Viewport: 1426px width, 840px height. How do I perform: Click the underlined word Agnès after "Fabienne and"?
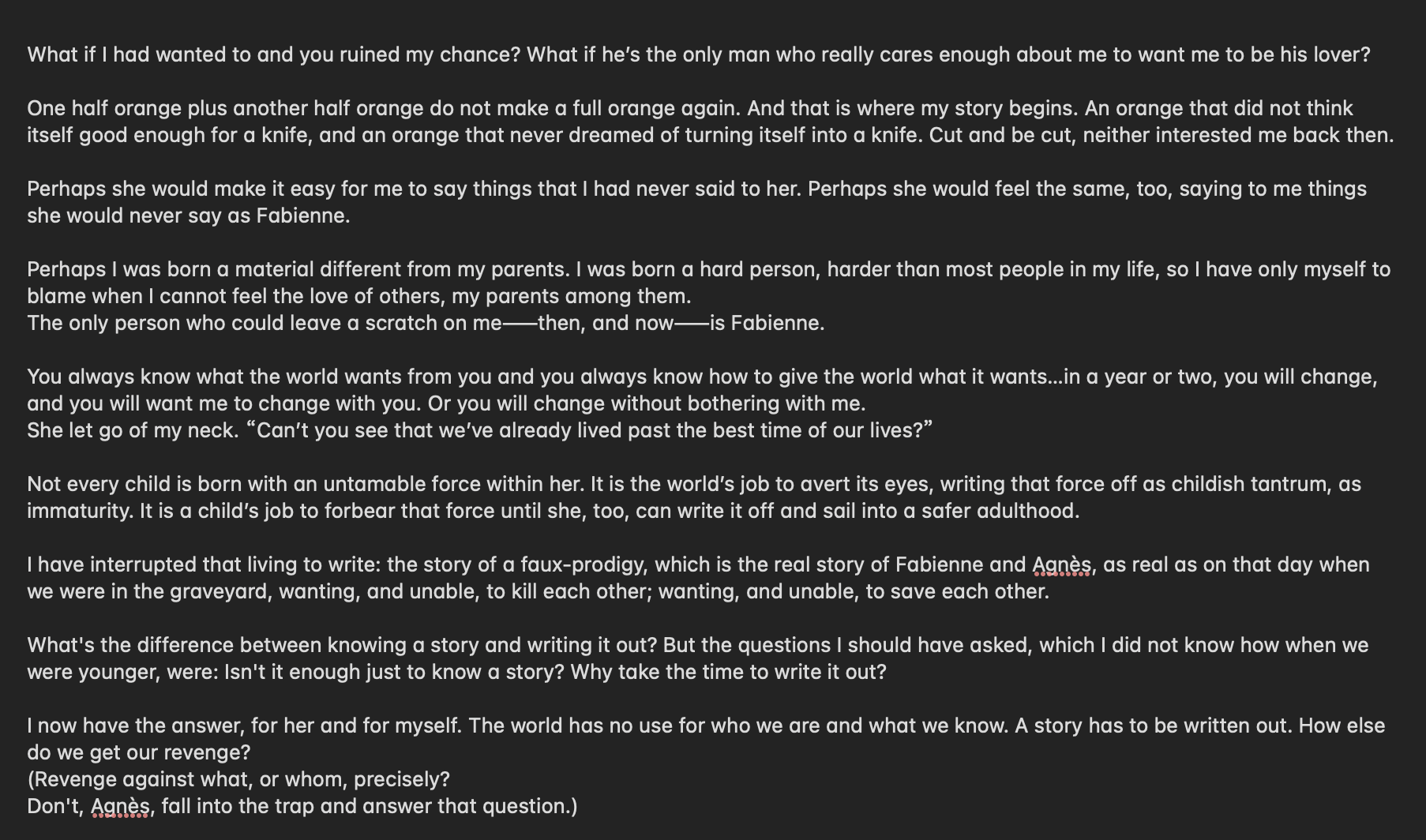[1062, 565]
